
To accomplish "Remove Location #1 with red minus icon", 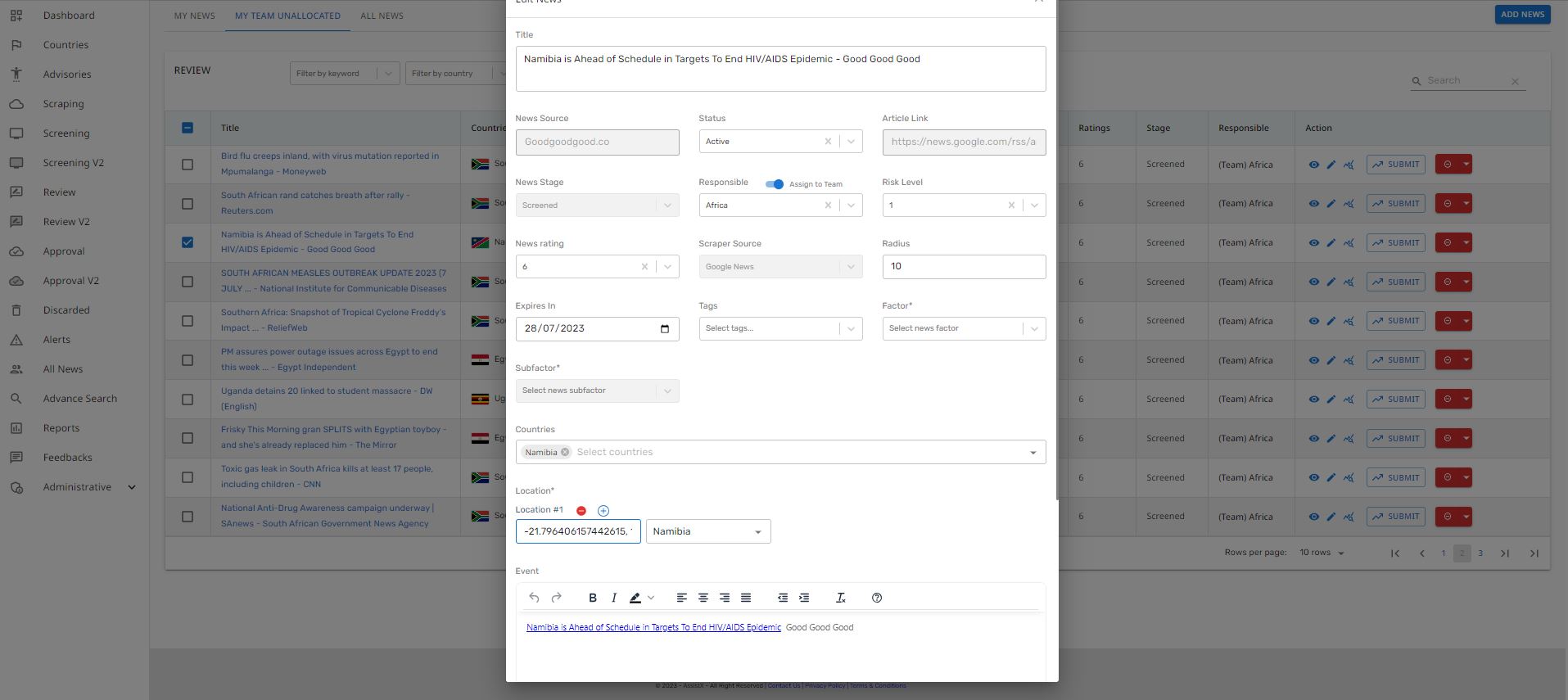I will (581, 511).
